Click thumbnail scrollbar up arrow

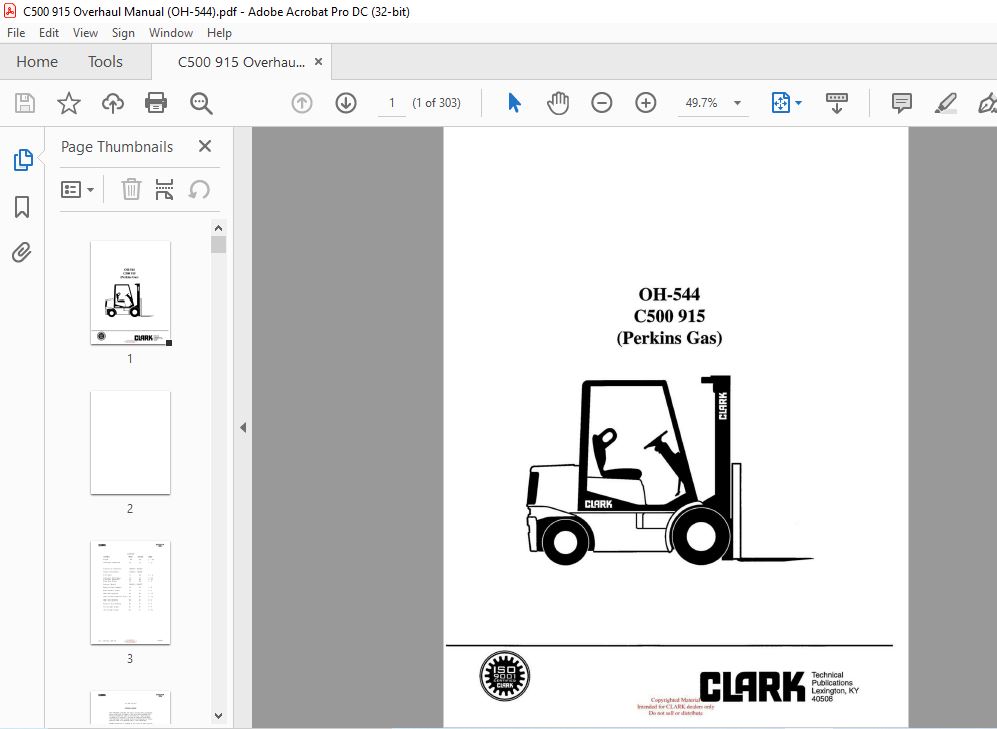219,228
